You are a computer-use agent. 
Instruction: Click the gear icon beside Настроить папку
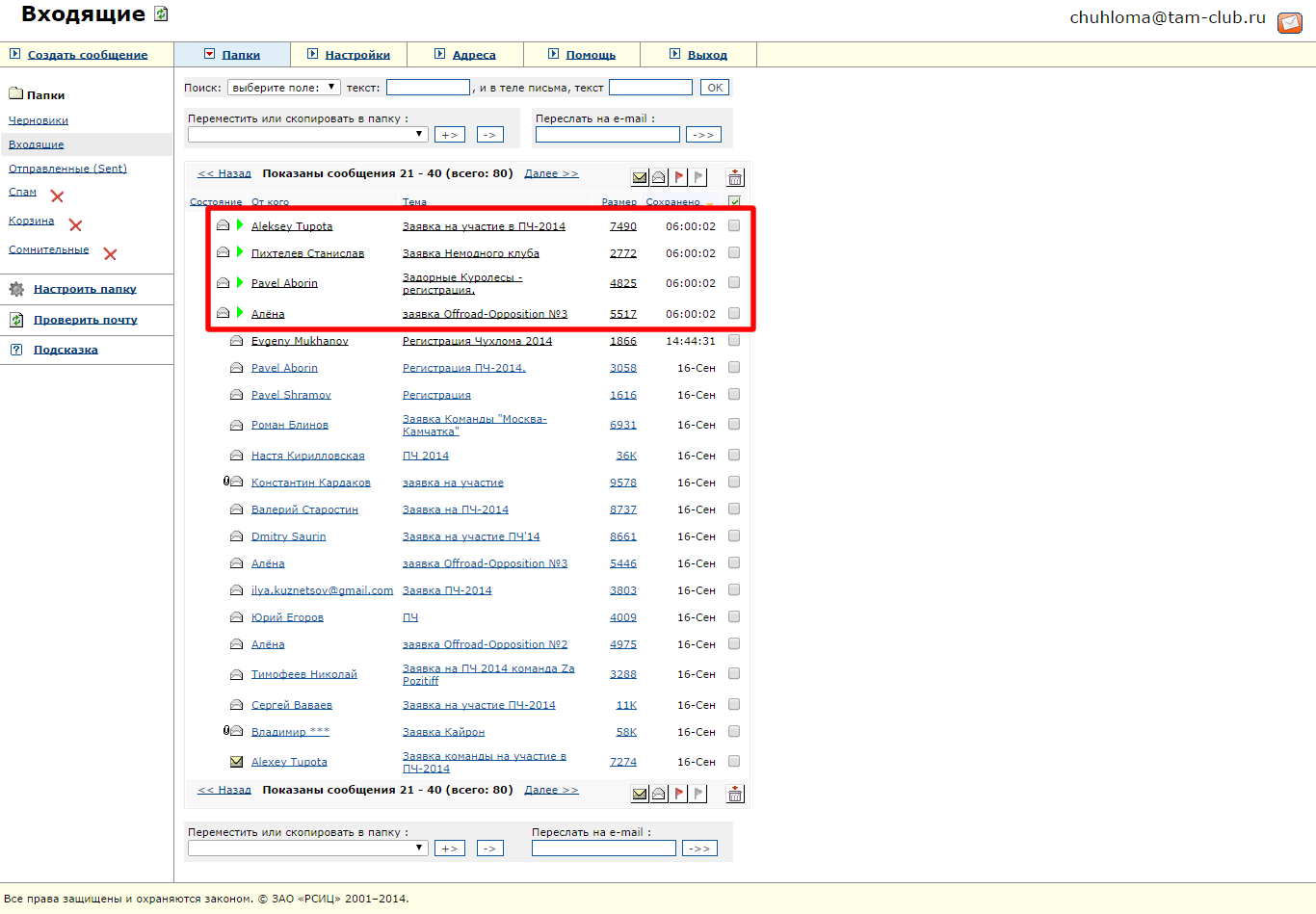[x=16, y=289]
